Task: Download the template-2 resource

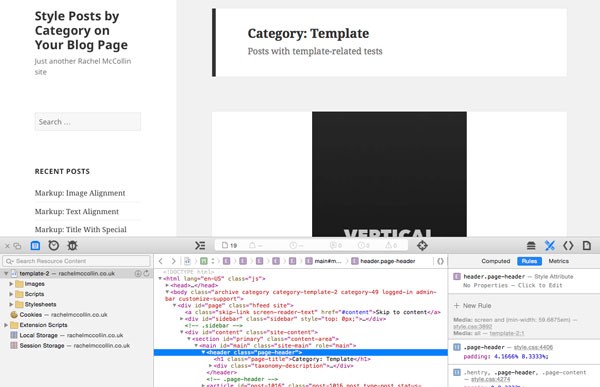Action: coord(138,273)
